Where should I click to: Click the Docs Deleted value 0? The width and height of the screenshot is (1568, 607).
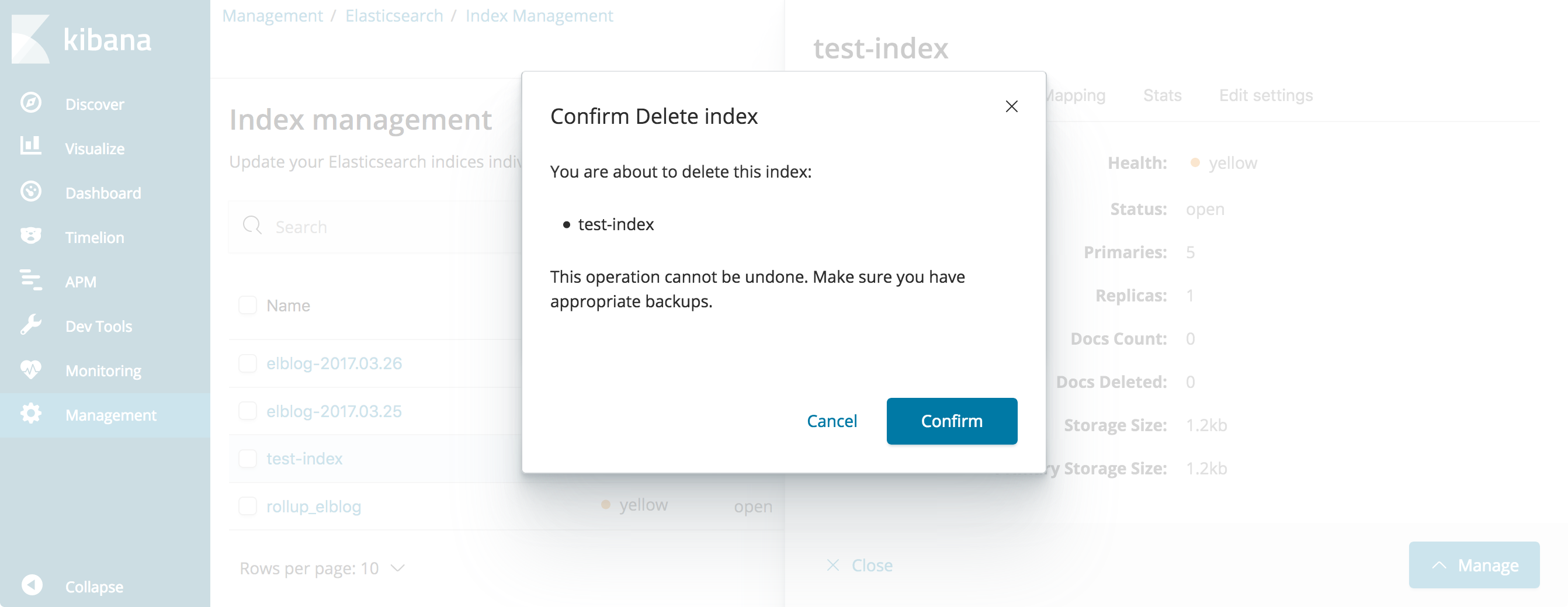[1190, 381]
